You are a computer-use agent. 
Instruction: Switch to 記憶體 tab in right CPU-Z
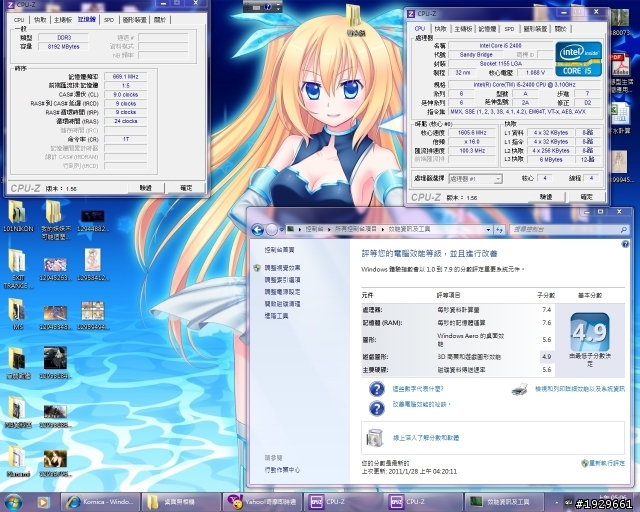tap(487, 29)
